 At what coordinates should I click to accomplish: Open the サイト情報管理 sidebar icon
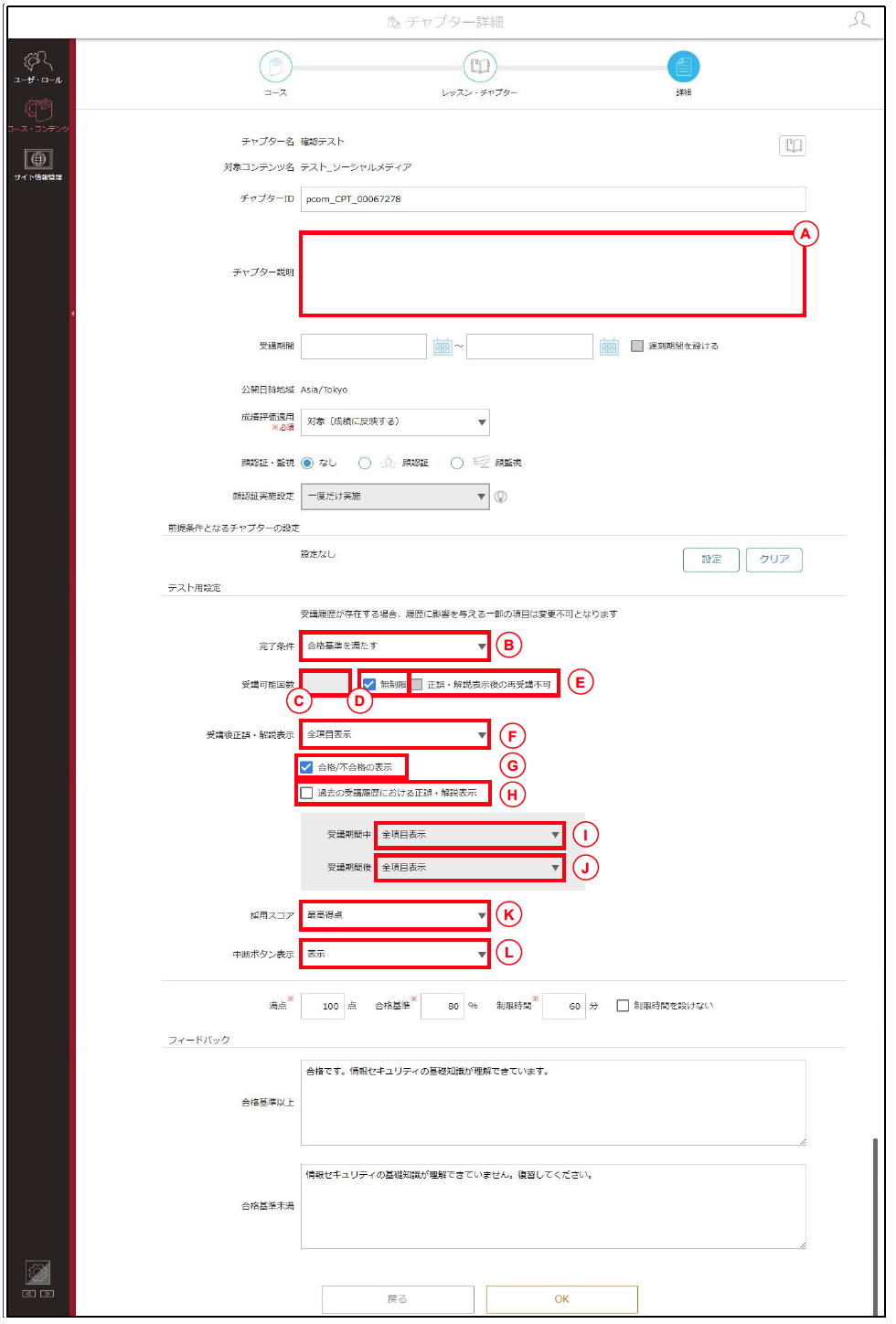point(37,158)
